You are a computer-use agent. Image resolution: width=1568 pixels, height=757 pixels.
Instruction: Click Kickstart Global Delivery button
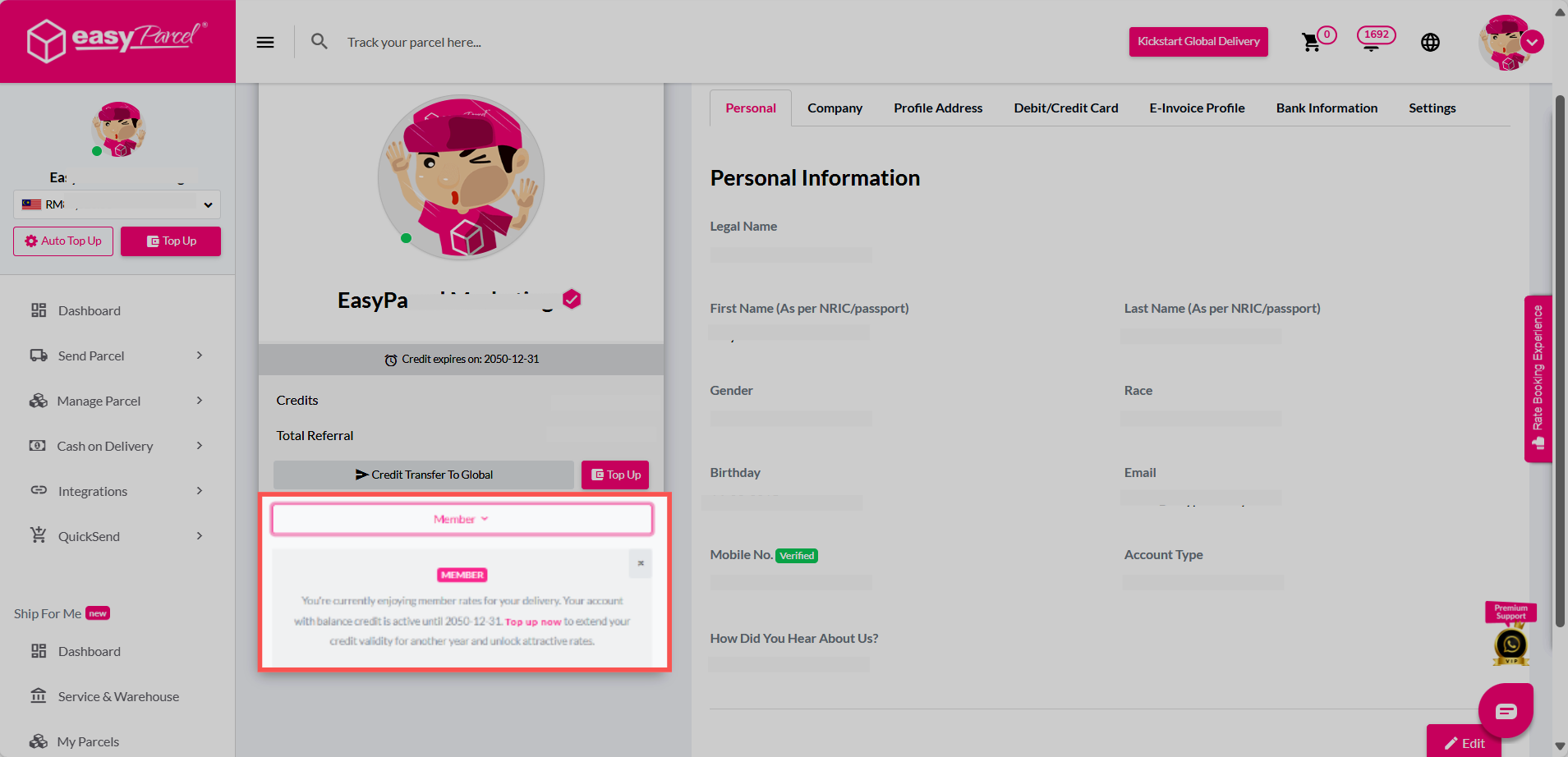(1198, 41)
